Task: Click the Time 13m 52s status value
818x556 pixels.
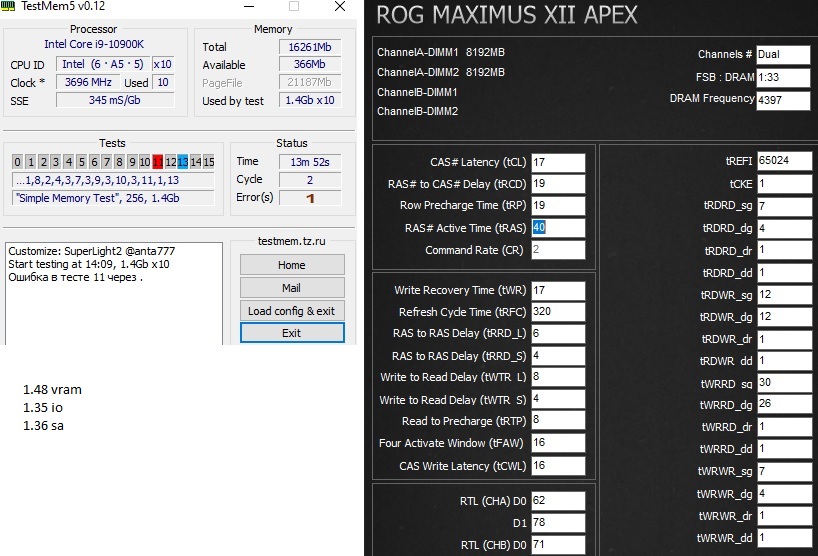Action: (310, 162)
